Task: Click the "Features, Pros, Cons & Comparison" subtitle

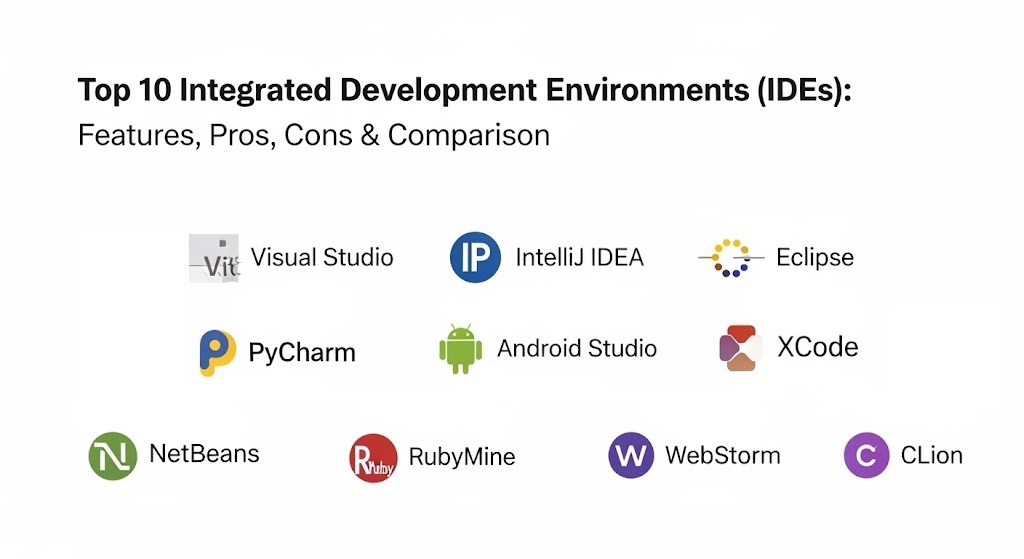Action: [x=314, y=135]
